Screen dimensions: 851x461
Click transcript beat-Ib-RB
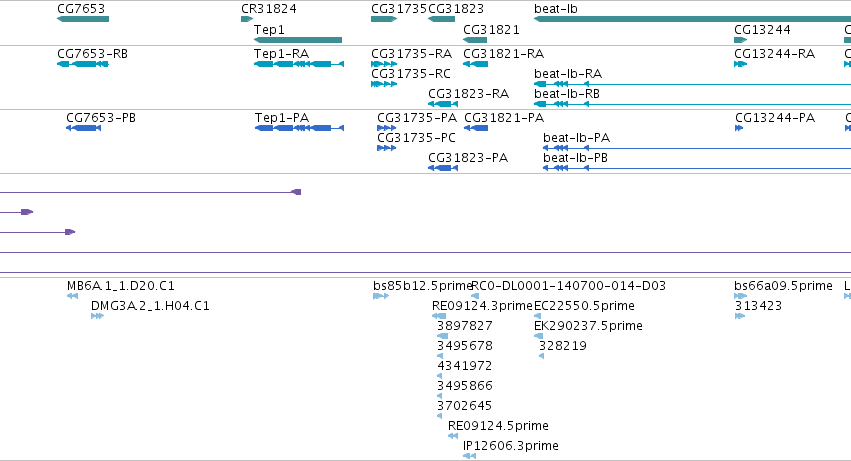(567, 93)
